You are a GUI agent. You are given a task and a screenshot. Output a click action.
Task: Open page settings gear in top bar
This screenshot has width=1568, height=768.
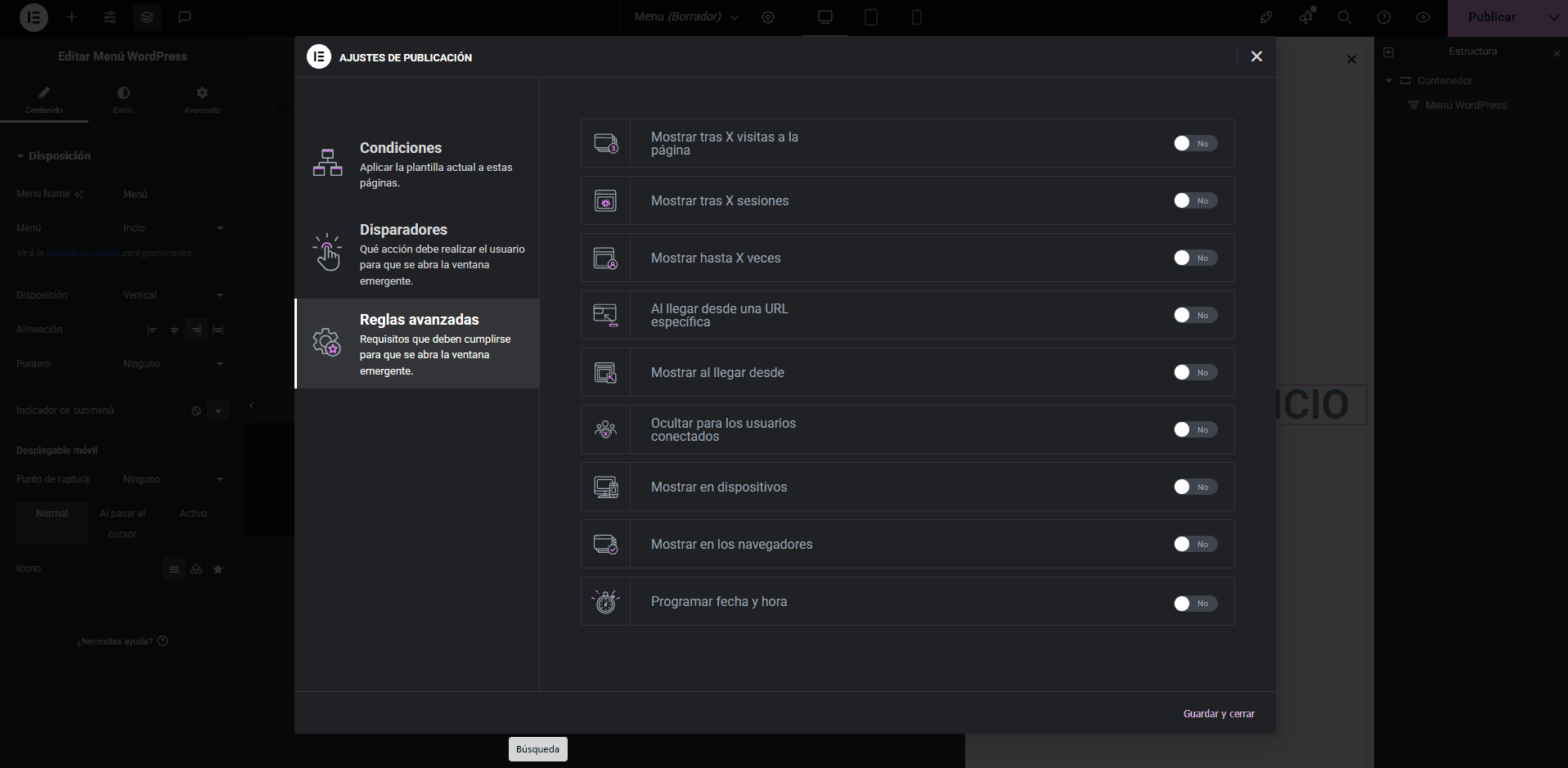pyautogui.click(x=768, y=17)
